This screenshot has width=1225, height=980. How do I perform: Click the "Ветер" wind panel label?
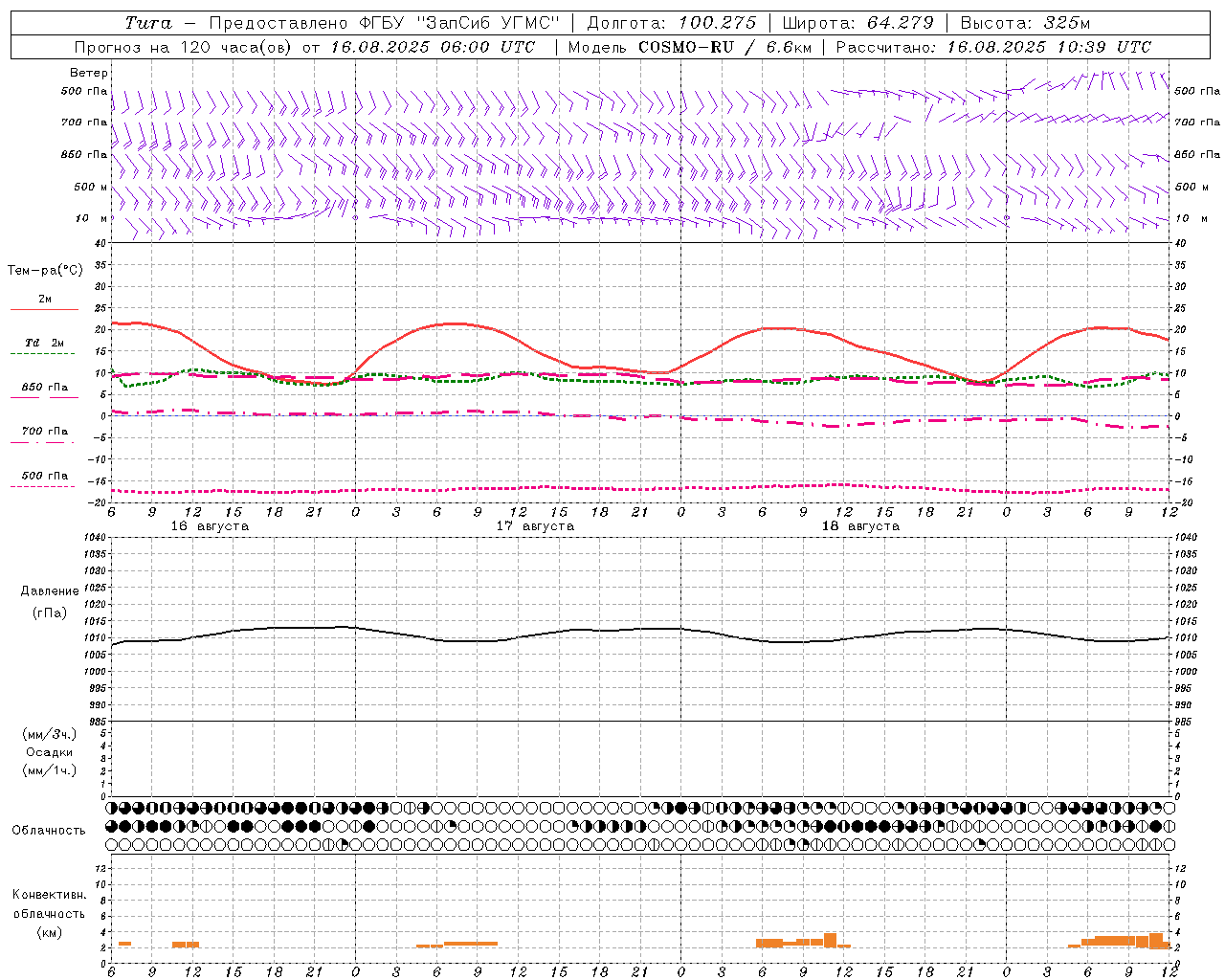(89, 73)
